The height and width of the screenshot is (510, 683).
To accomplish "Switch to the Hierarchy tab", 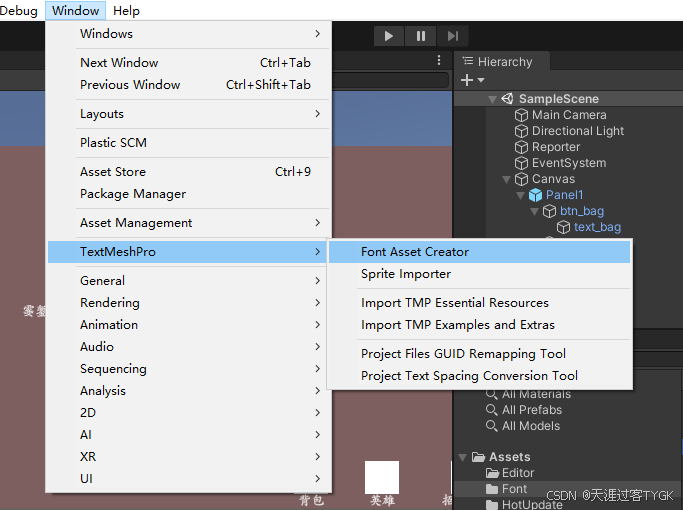I will 502,61.
